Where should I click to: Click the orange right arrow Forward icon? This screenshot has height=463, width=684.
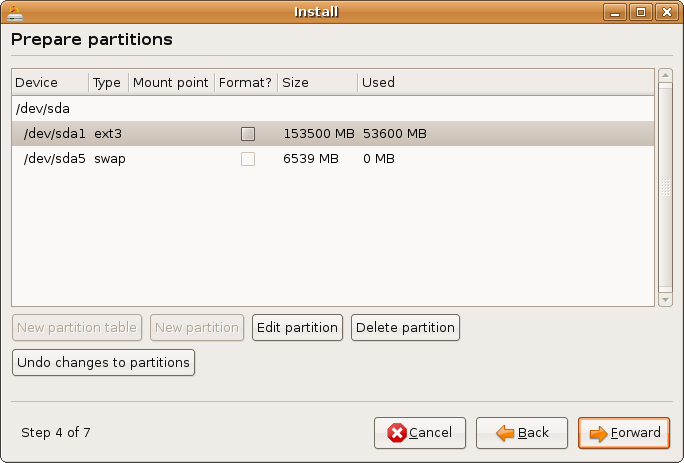tap(598, 433)
